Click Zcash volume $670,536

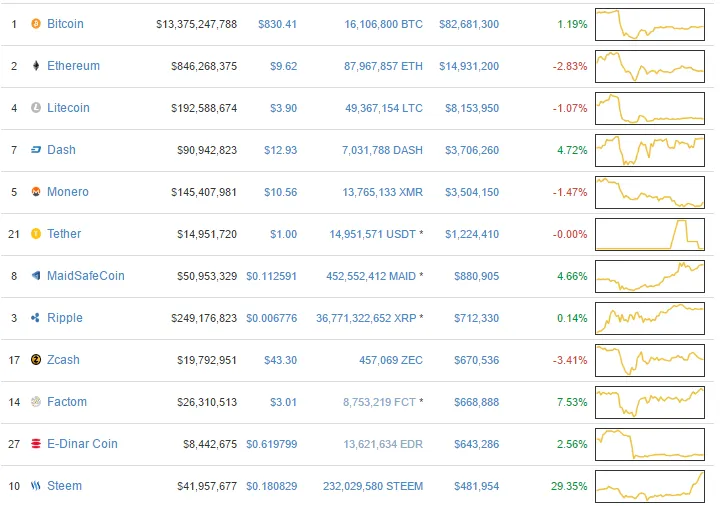pos(477,360)
